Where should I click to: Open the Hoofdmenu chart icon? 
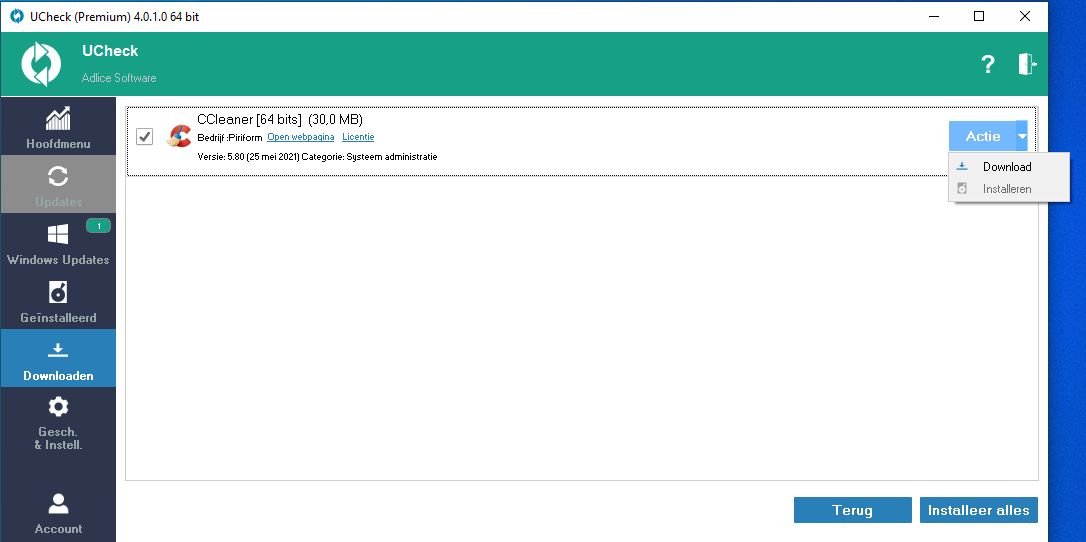(x=57, y=119)
